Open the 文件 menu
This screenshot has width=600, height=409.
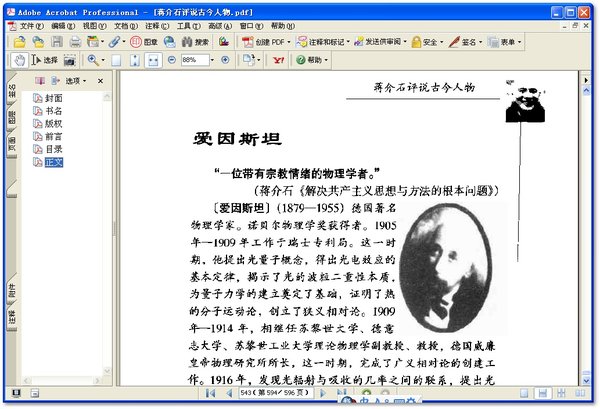click(31, 26)
